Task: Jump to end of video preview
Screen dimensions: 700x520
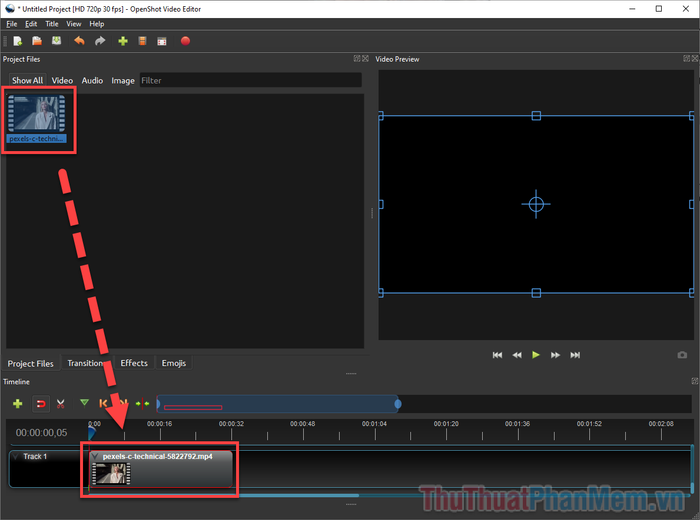Action: coord(575,355)
